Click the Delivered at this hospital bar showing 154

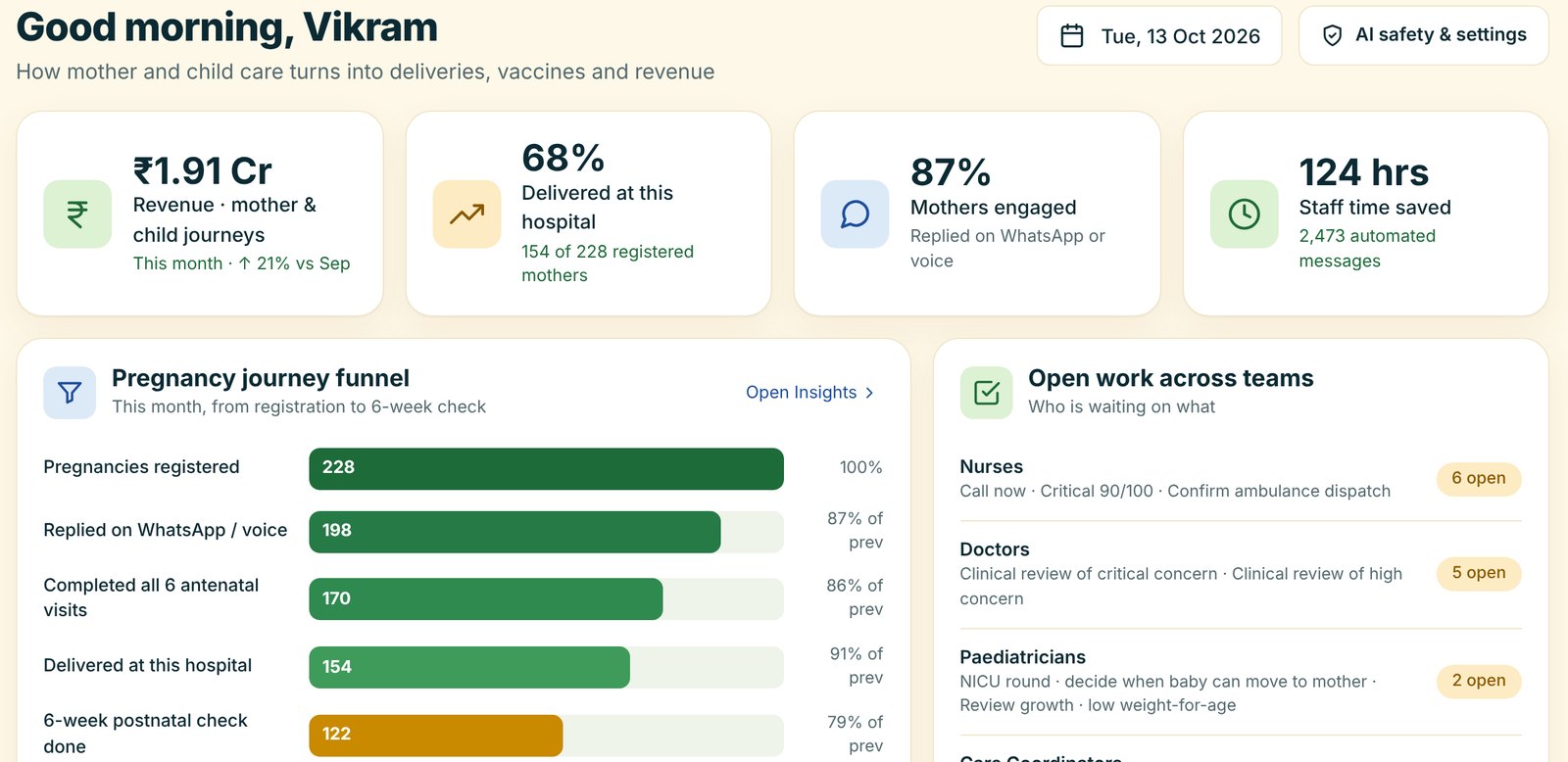(469, 667)
